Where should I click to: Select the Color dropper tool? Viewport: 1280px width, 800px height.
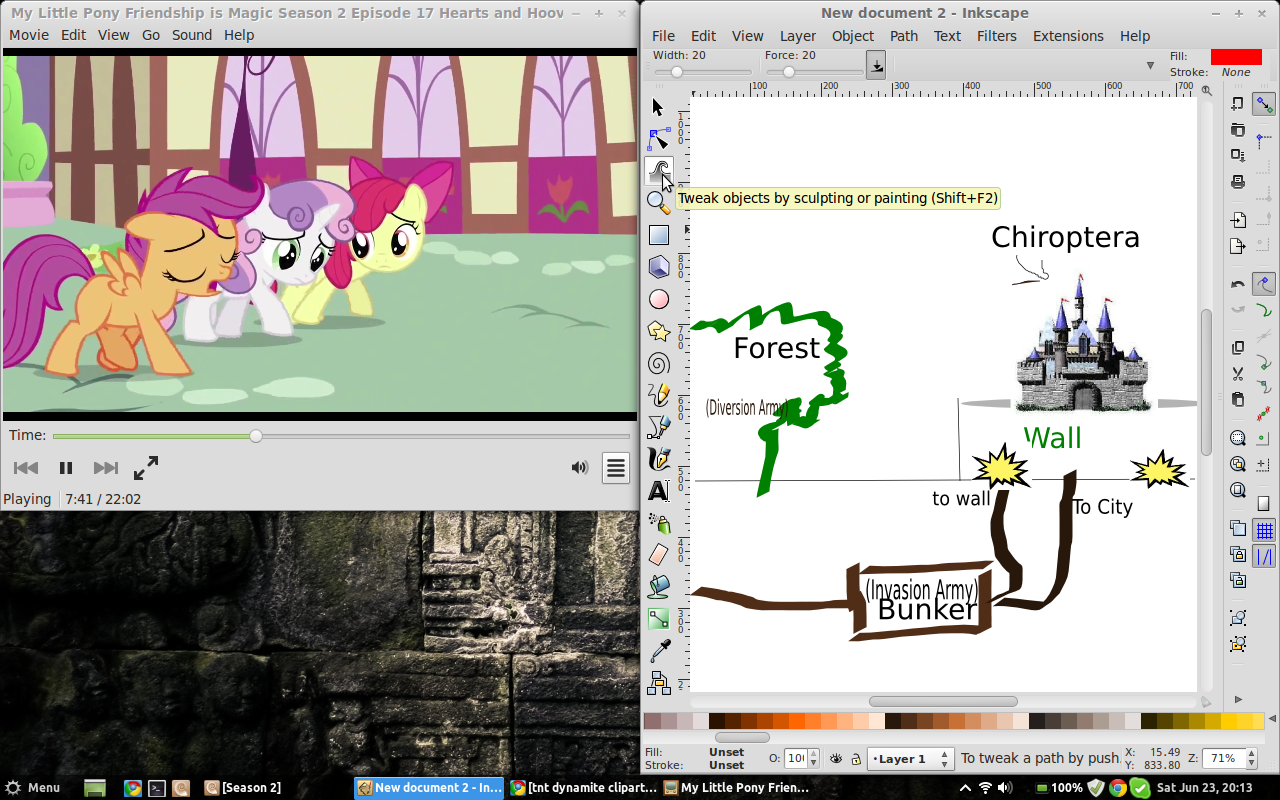pyautogui.click(x=658, y=651)
